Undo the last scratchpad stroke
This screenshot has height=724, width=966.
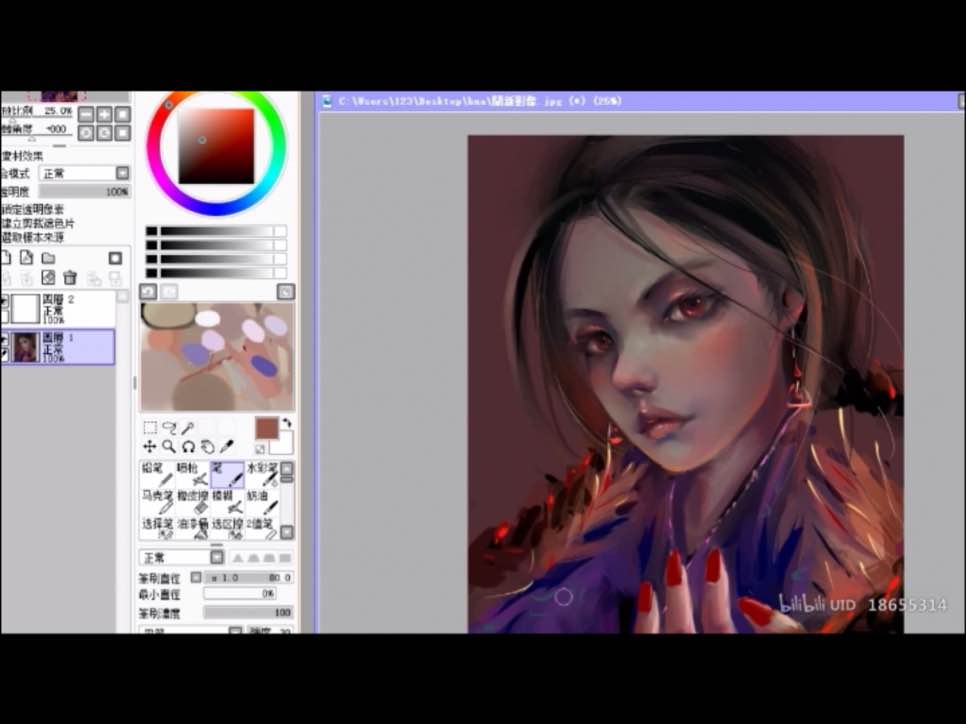148,291
